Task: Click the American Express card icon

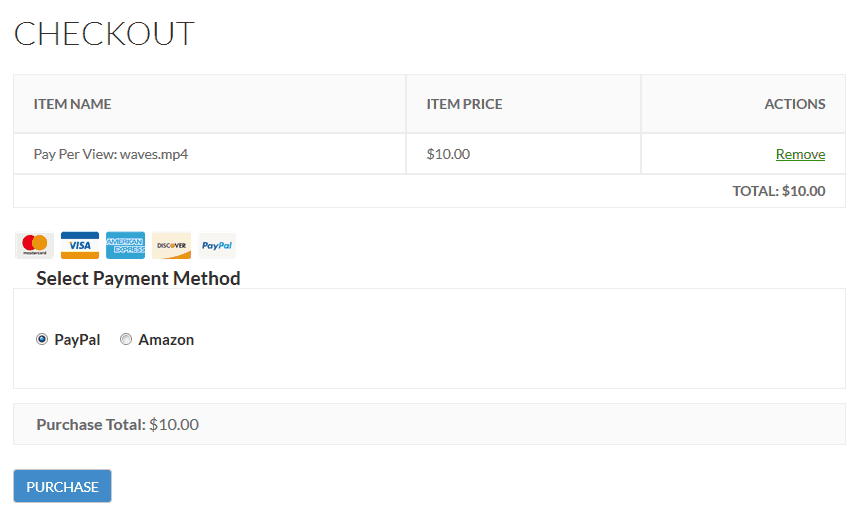Action: coord(126,245)
